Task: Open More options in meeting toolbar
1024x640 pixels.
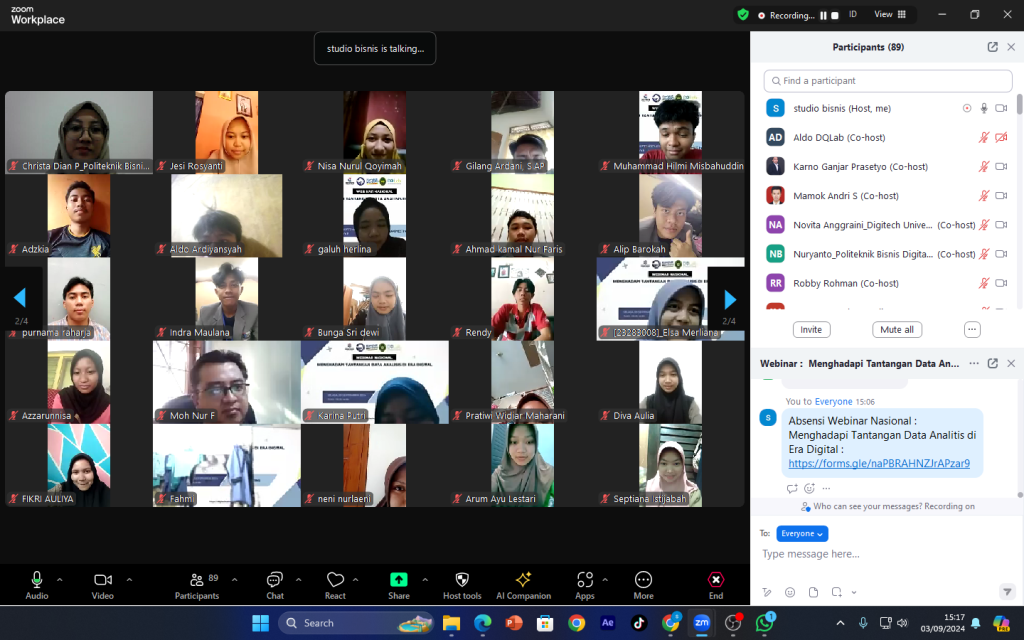Action: point(643,585)
